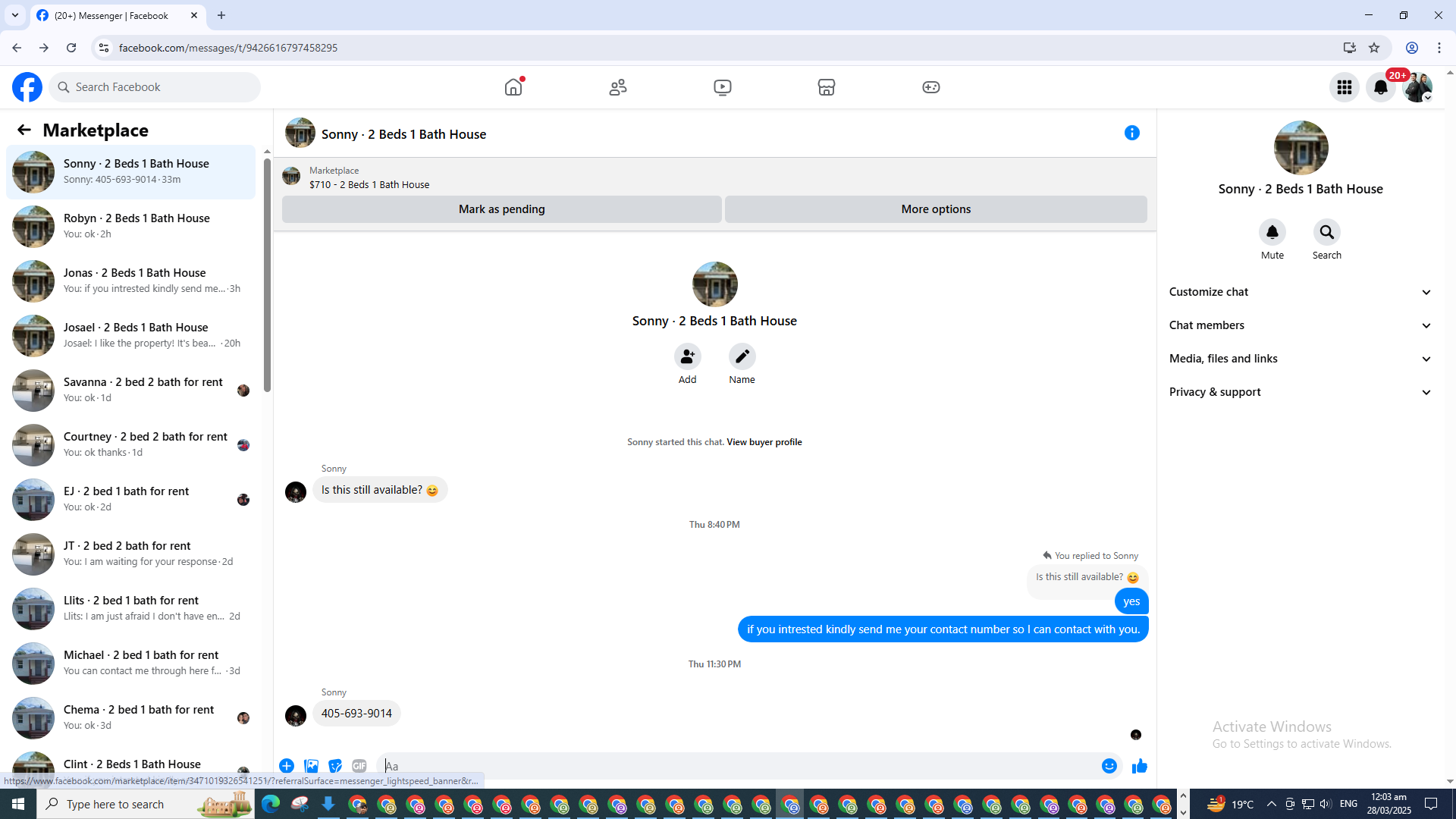
Task: Mute the conversation with the bell icon
Action: (1272, 232)
